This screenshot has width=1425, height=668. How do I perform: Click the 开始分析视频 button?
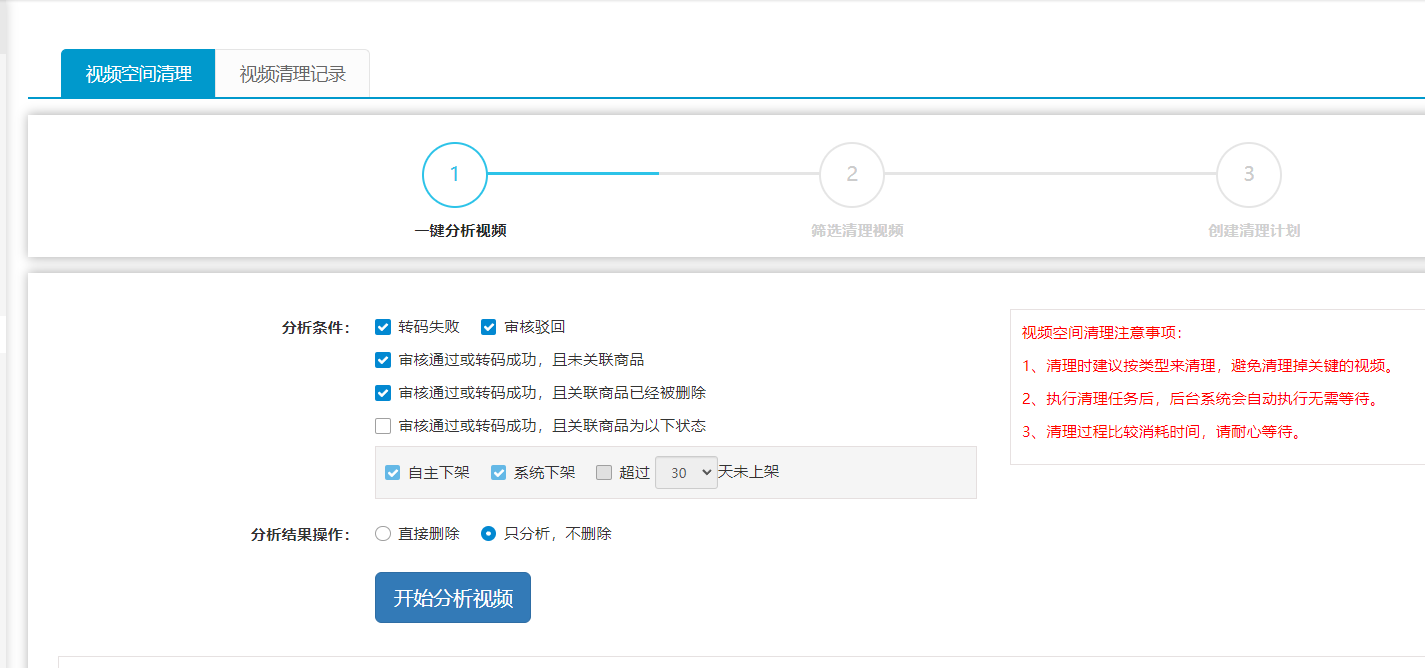pyautogui.click(x=453, y=598)
